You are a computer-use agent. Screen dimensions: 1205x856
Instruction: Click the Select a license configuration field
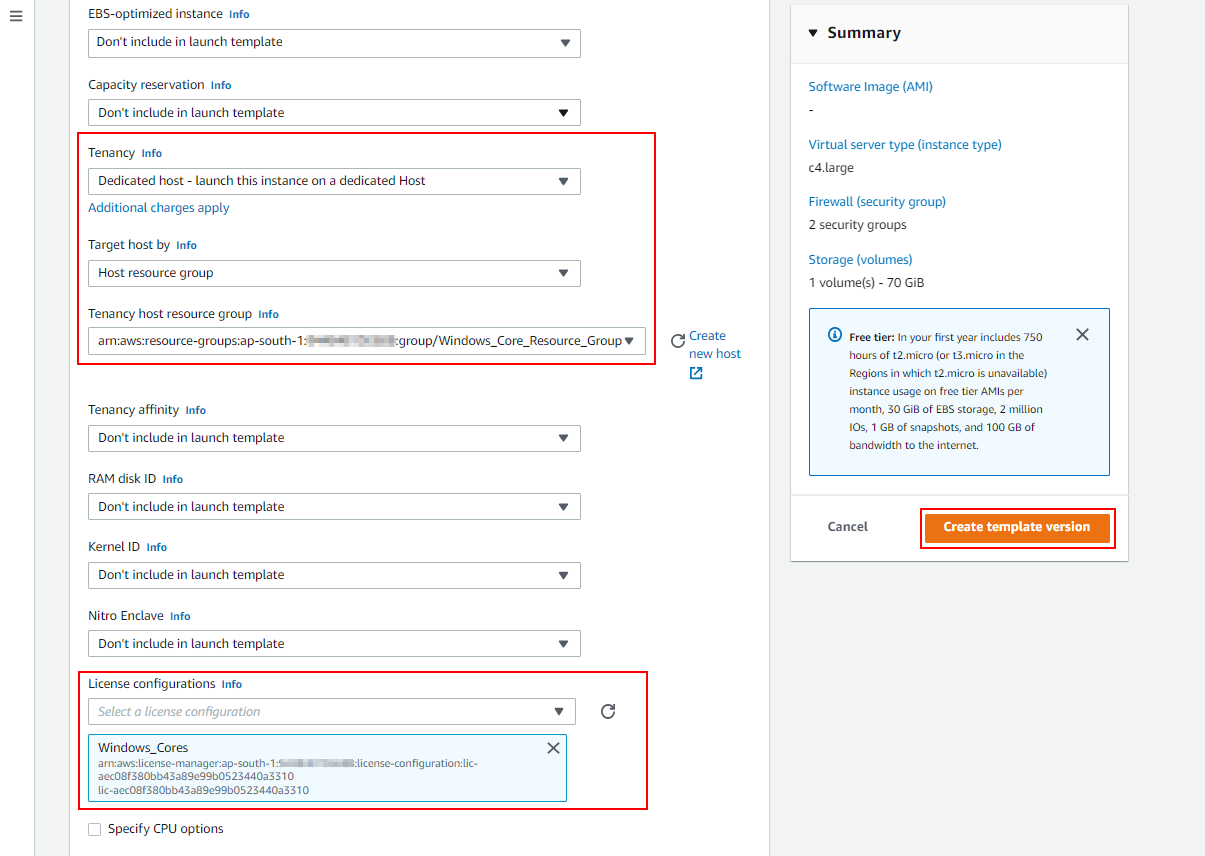click(x=330, y=711)
